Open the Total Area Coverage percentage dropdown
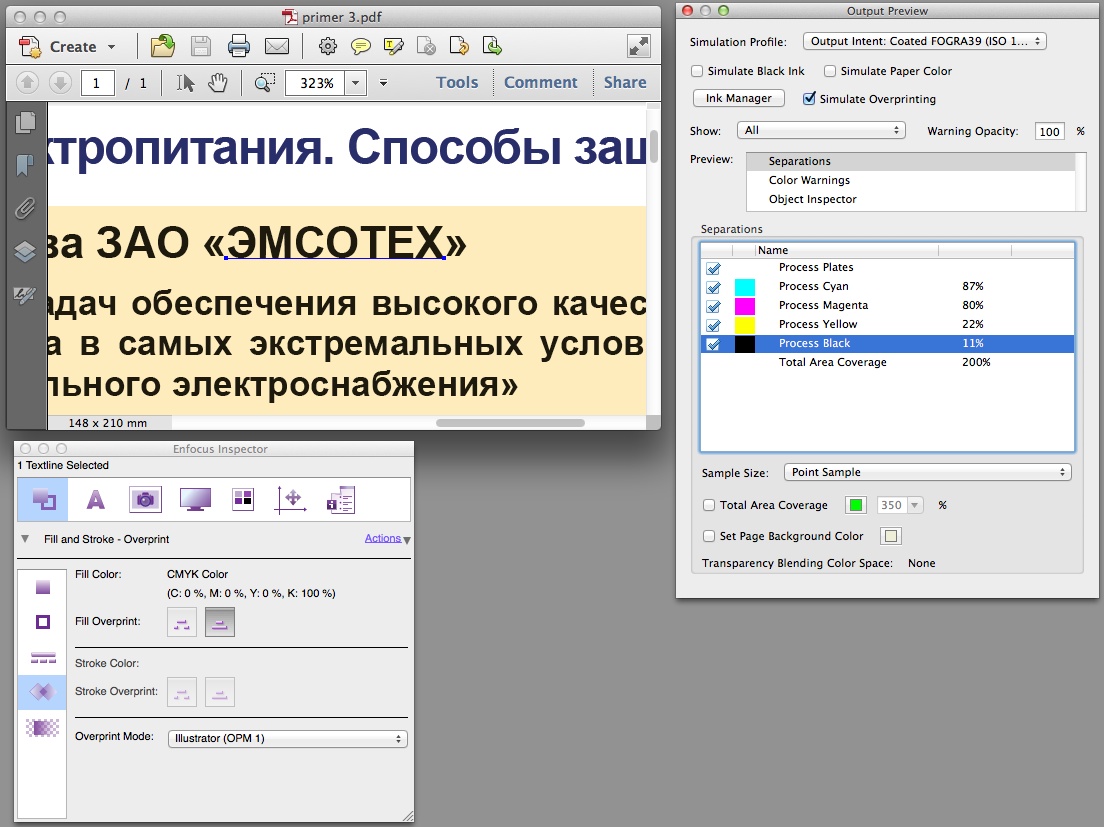 pyautogui.click(x=915, y=505)
